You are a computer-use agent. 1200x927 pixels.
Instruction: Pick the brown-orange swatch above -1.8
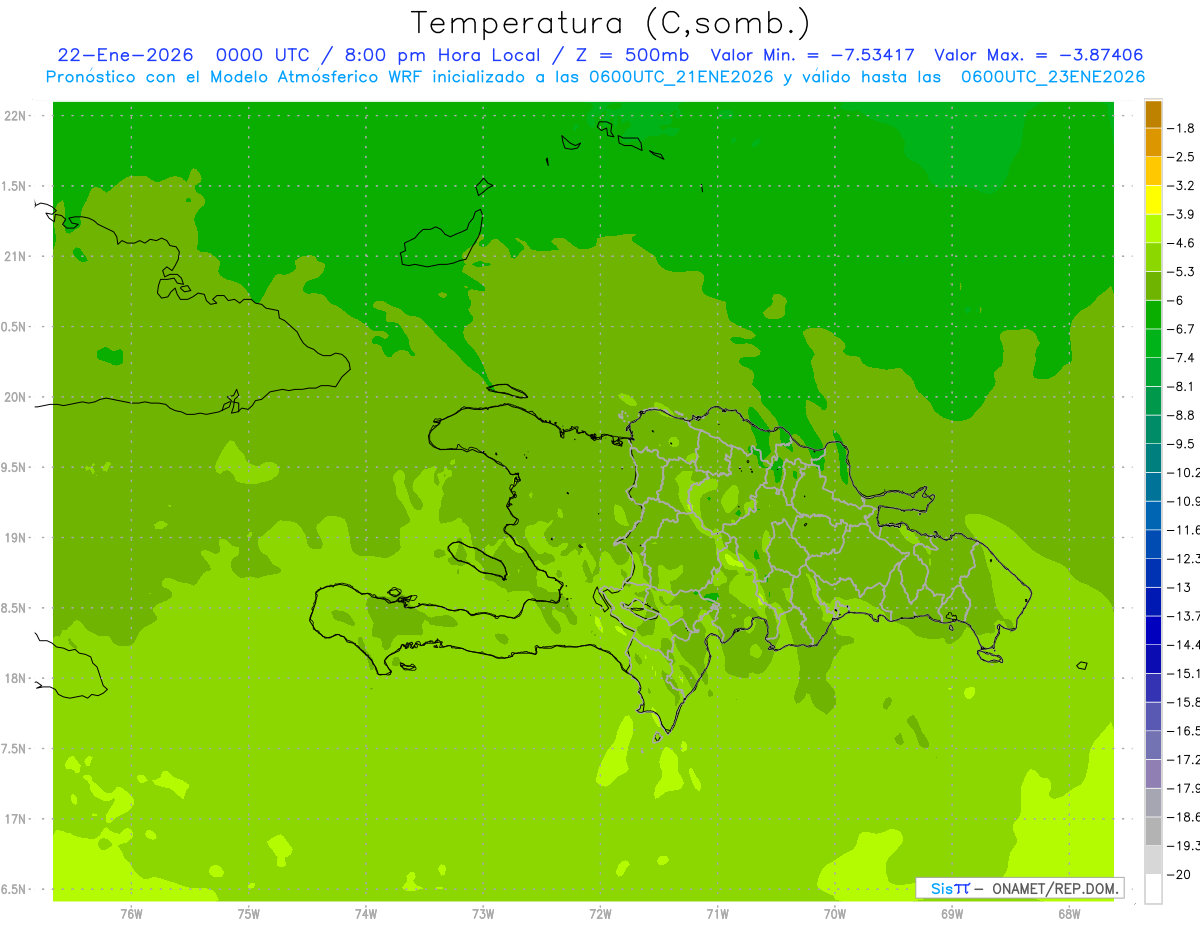(x=1153, y=114)
